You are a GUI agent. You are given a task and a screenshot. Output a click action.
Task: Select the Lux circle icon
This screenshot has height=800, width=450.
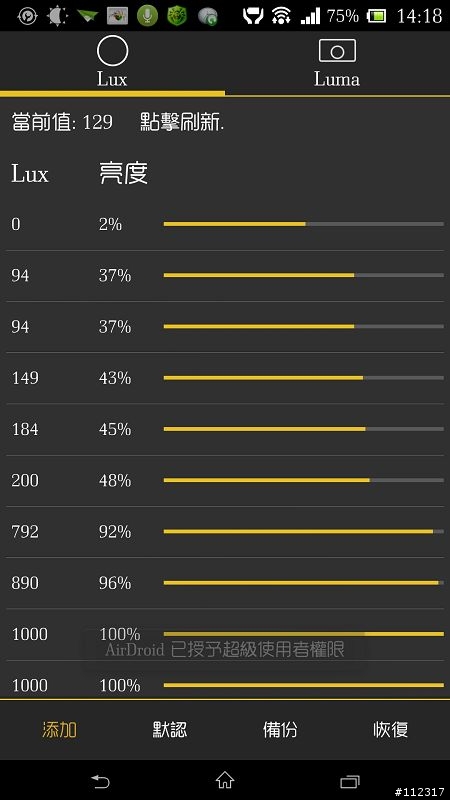[112, 51]
